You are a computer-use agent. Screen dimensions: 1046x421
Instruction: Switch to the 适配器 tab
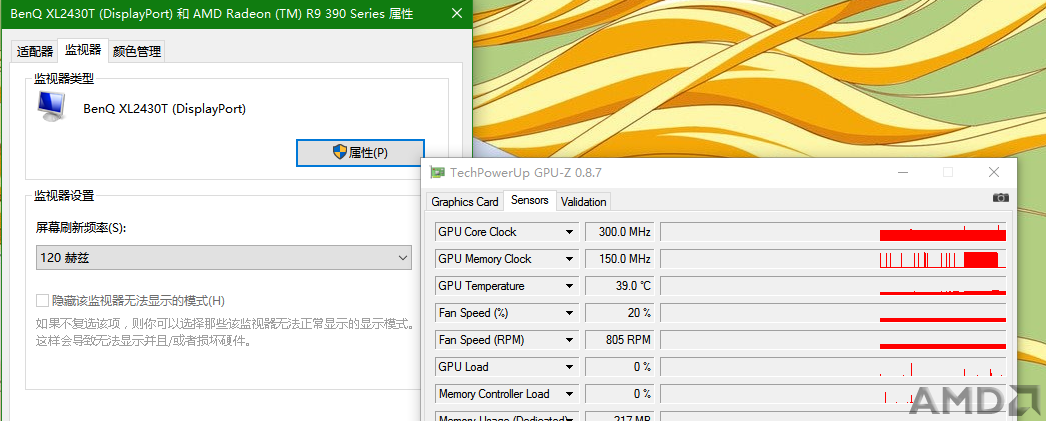pos(35,51)
